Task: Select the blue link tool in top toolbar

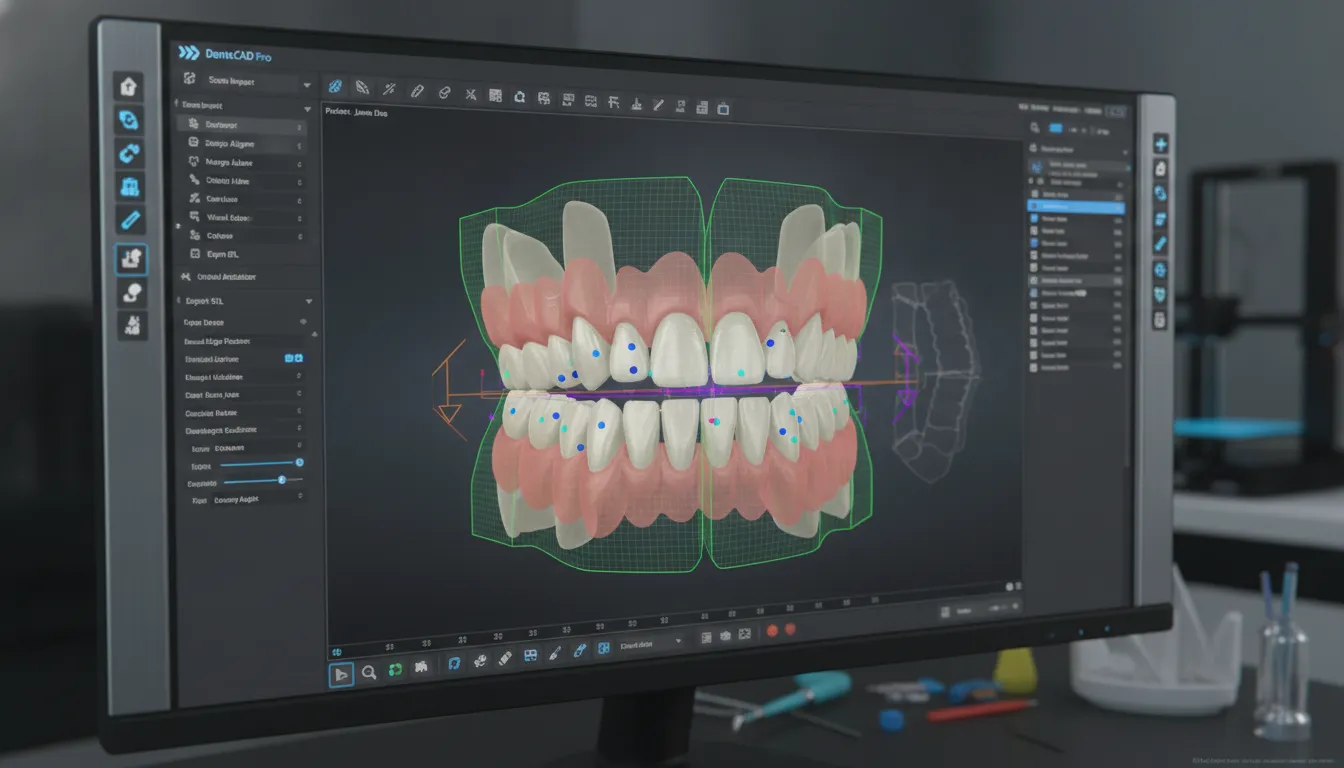Action: click(x=336, y=88)
